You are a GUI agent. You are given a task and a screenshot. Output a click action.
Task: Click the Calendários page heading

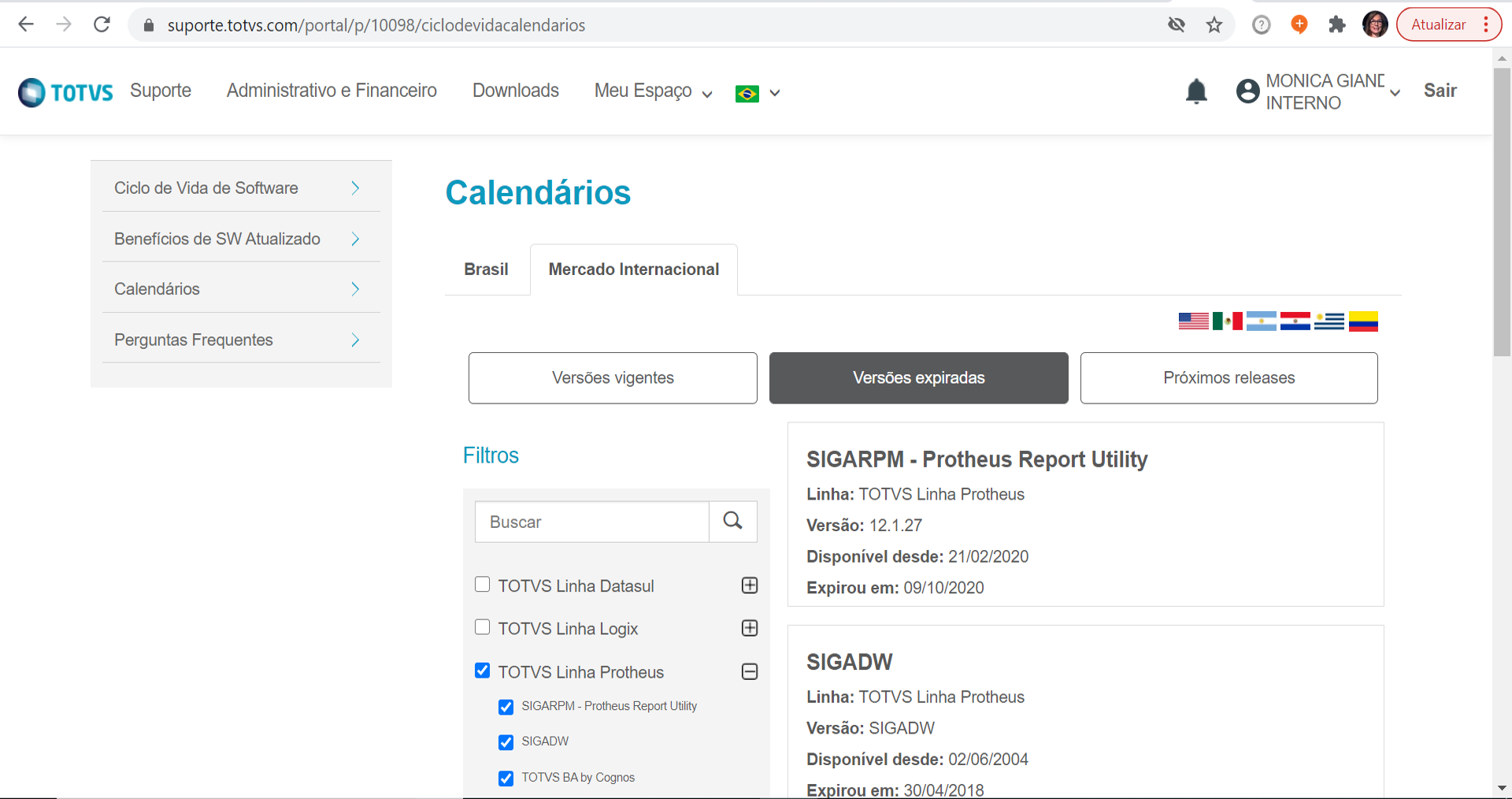[x=538, y=192]
